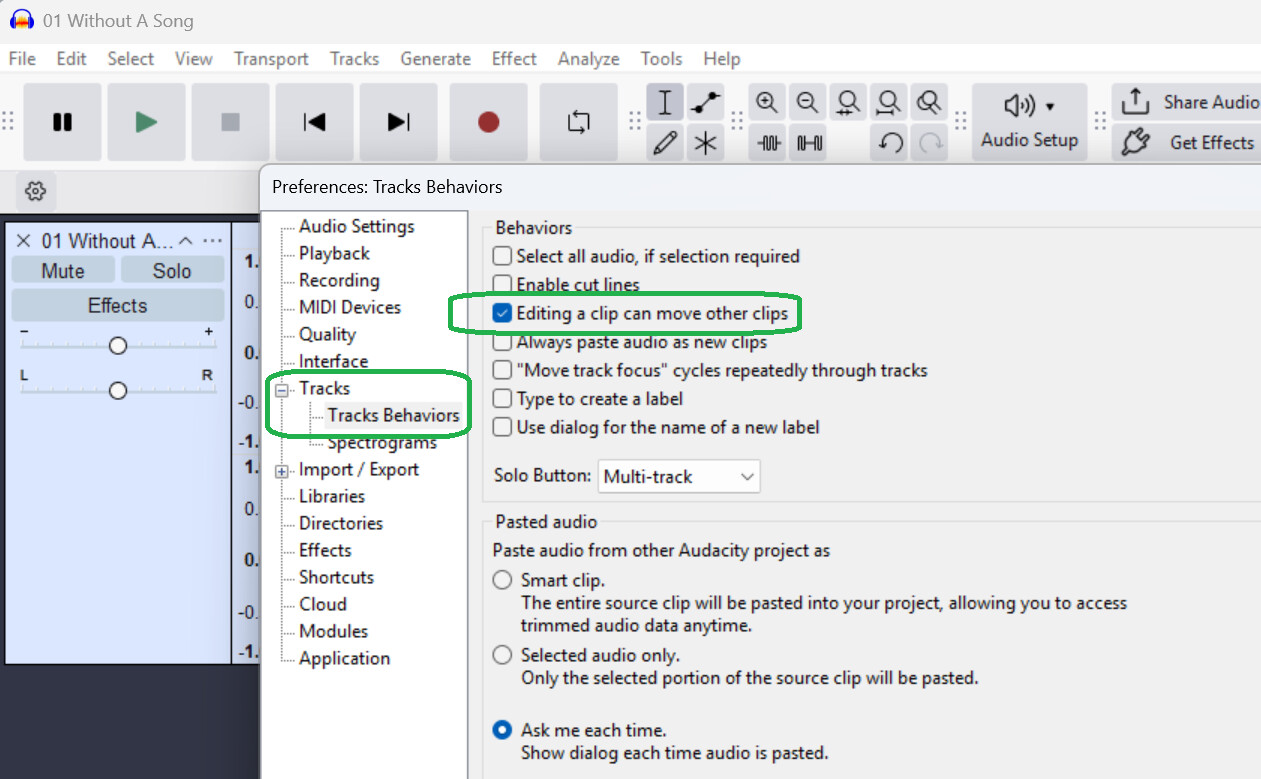This screenshot has width=1261, height=779.
Task: Click the track Effects button
Action: (x=117, y=306)
